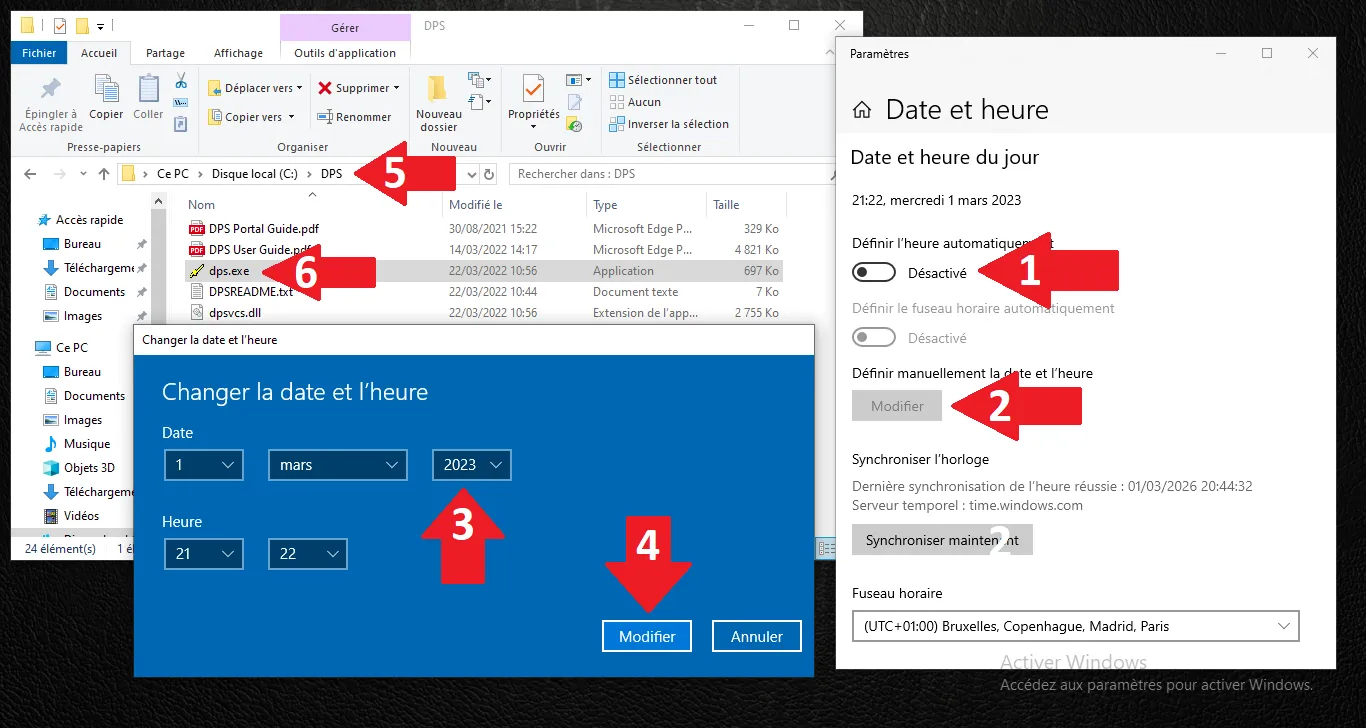Viewport: 1366px width, 728px height.
Task: Click the Épingler à Accès rapide icon
Action: pyautogui.click(x=50, y=91)
